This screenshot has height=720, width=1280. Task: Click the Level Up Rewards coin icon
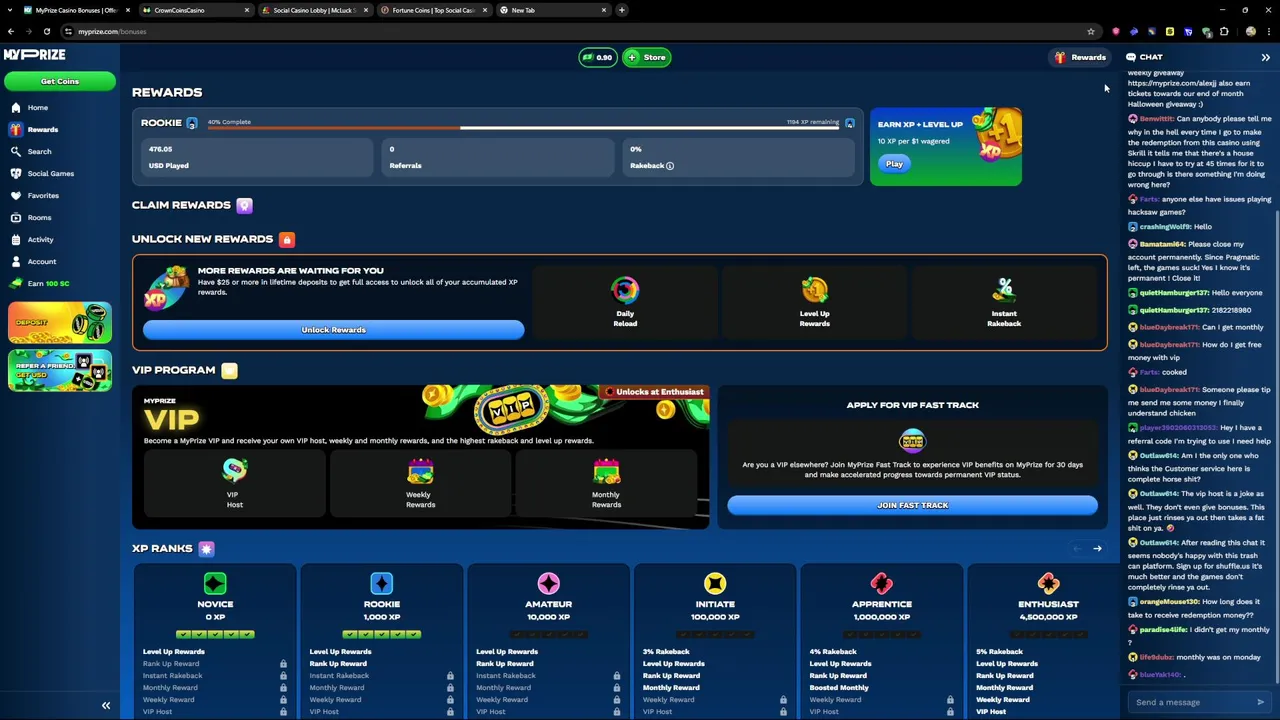click(814, 290)
